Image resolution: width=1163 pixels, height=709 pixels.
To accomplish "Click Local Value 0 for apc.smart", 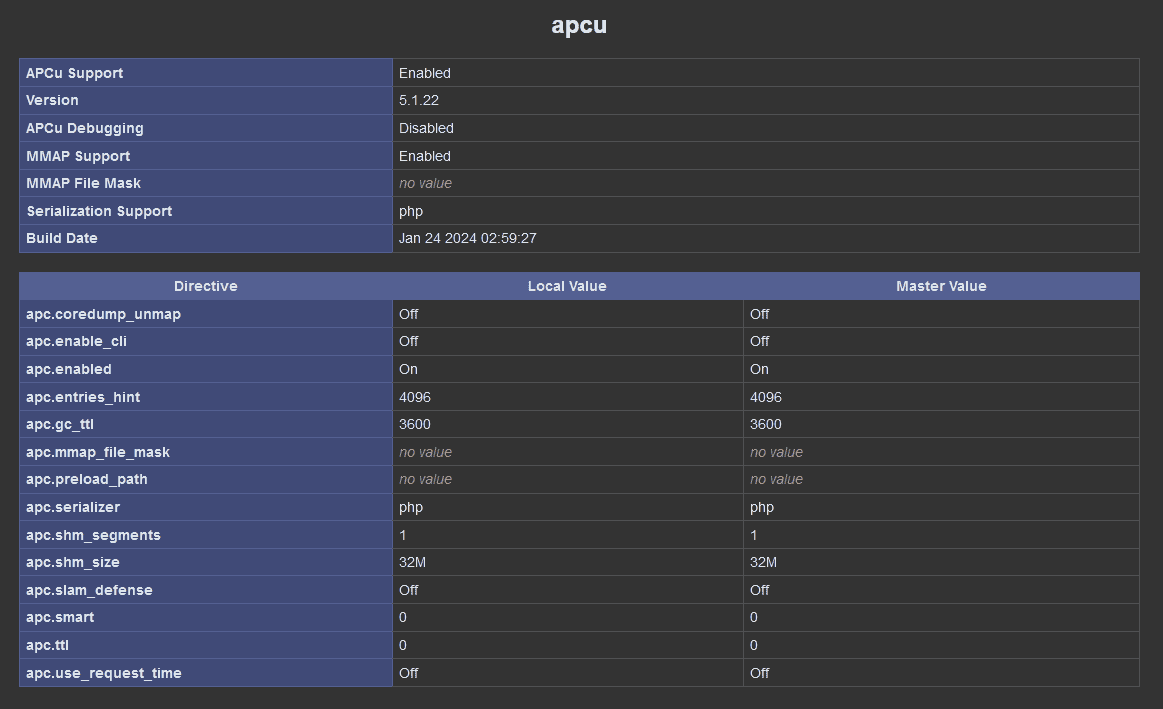I will [x=403, y=617].
